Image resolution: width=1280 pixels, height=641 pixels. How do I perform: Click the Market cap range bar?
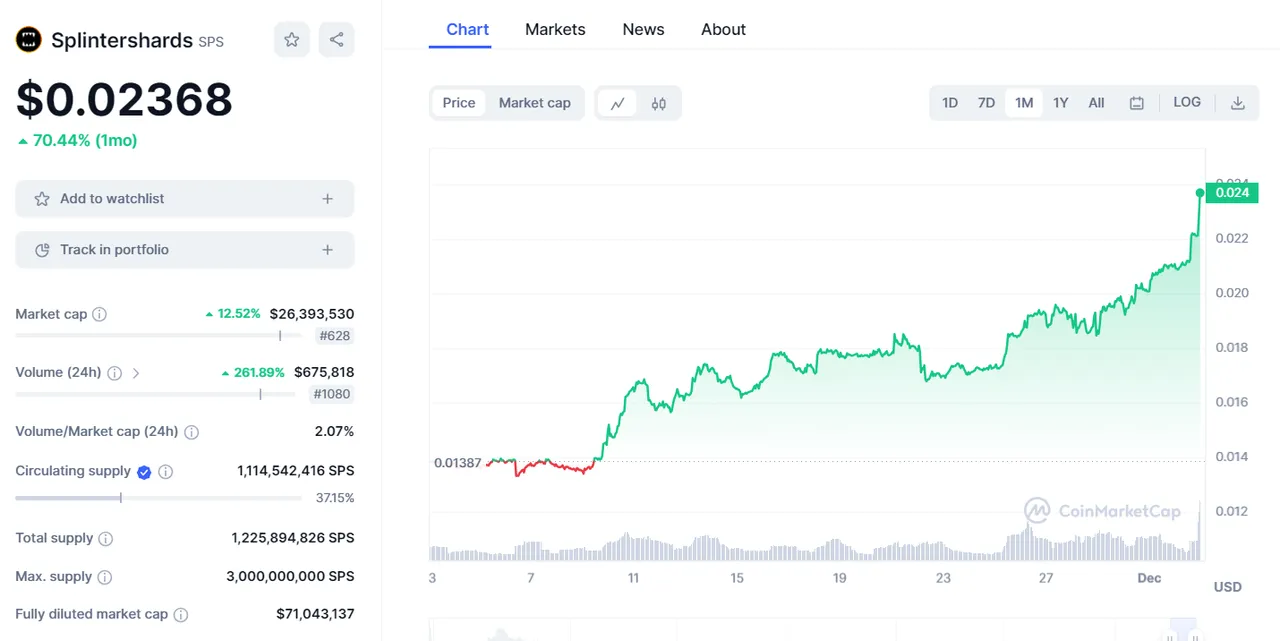pos(160,336)
